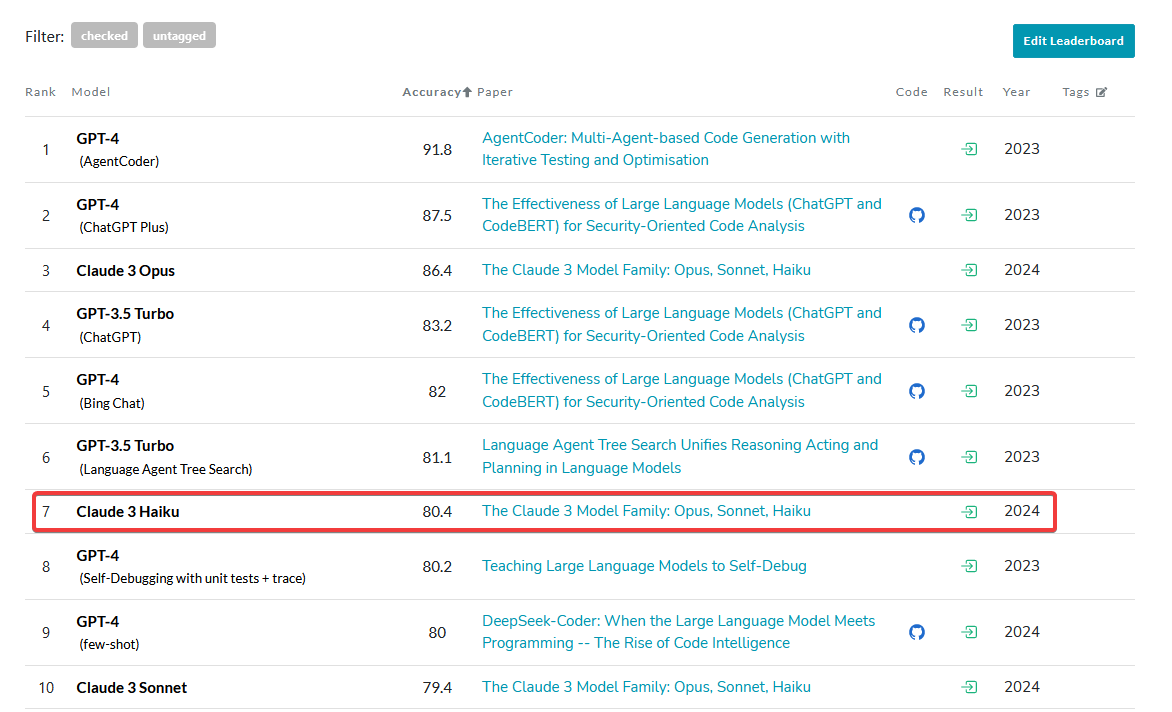
Task: Click the Accuracy sort arrow icon
Action: pos(467,92)
